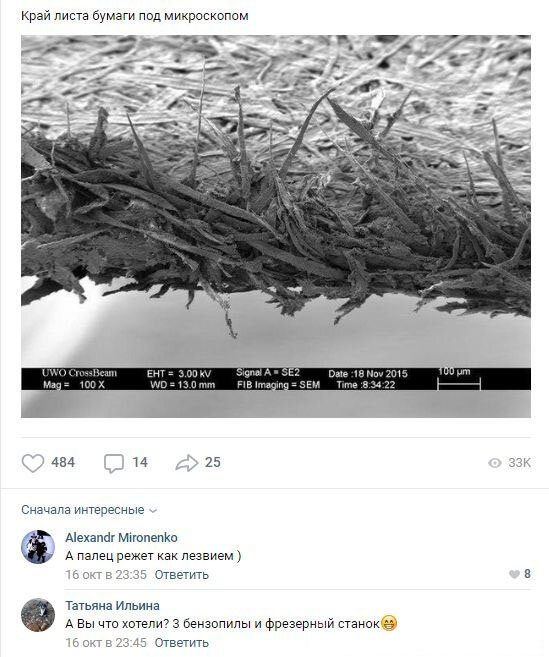Screen dimensions: 549x657
Task: Click the chevron next to 'Сначала интересные'
Action: (x=153, y=511)
